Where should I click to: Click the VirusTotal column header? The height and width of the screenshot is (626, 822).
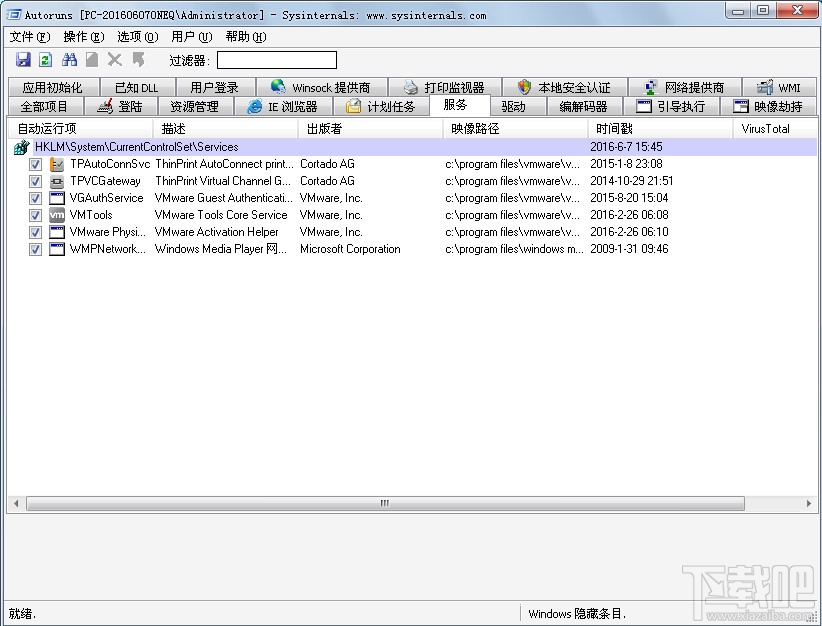pos(775,128)
